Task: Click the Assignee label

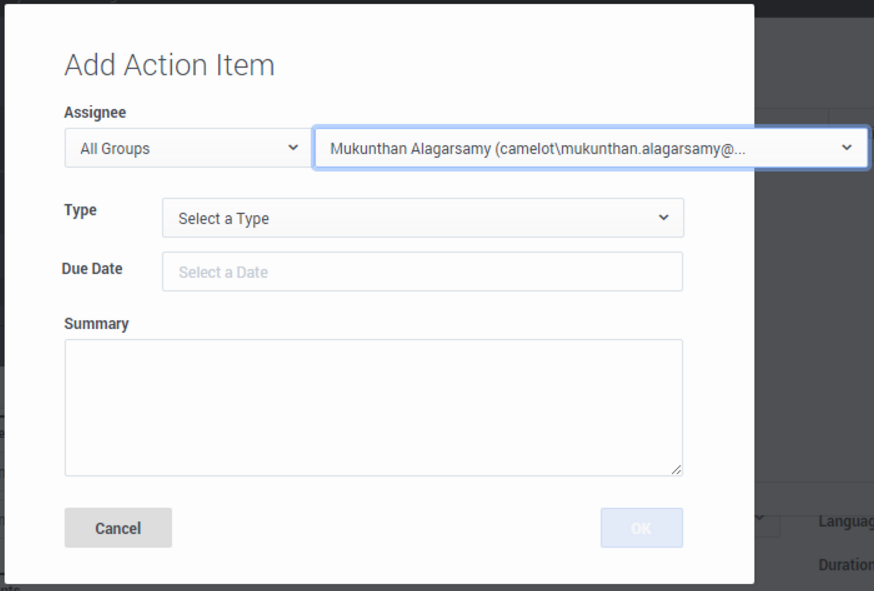Action: [x=95, y=113]
